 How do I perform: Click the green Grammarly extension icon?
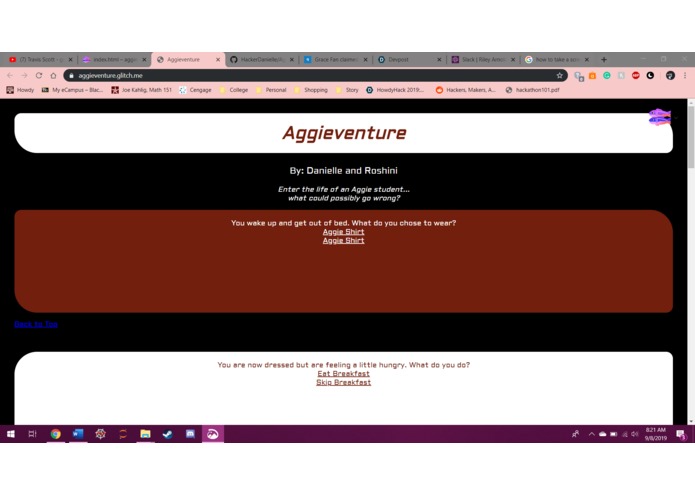607,76
